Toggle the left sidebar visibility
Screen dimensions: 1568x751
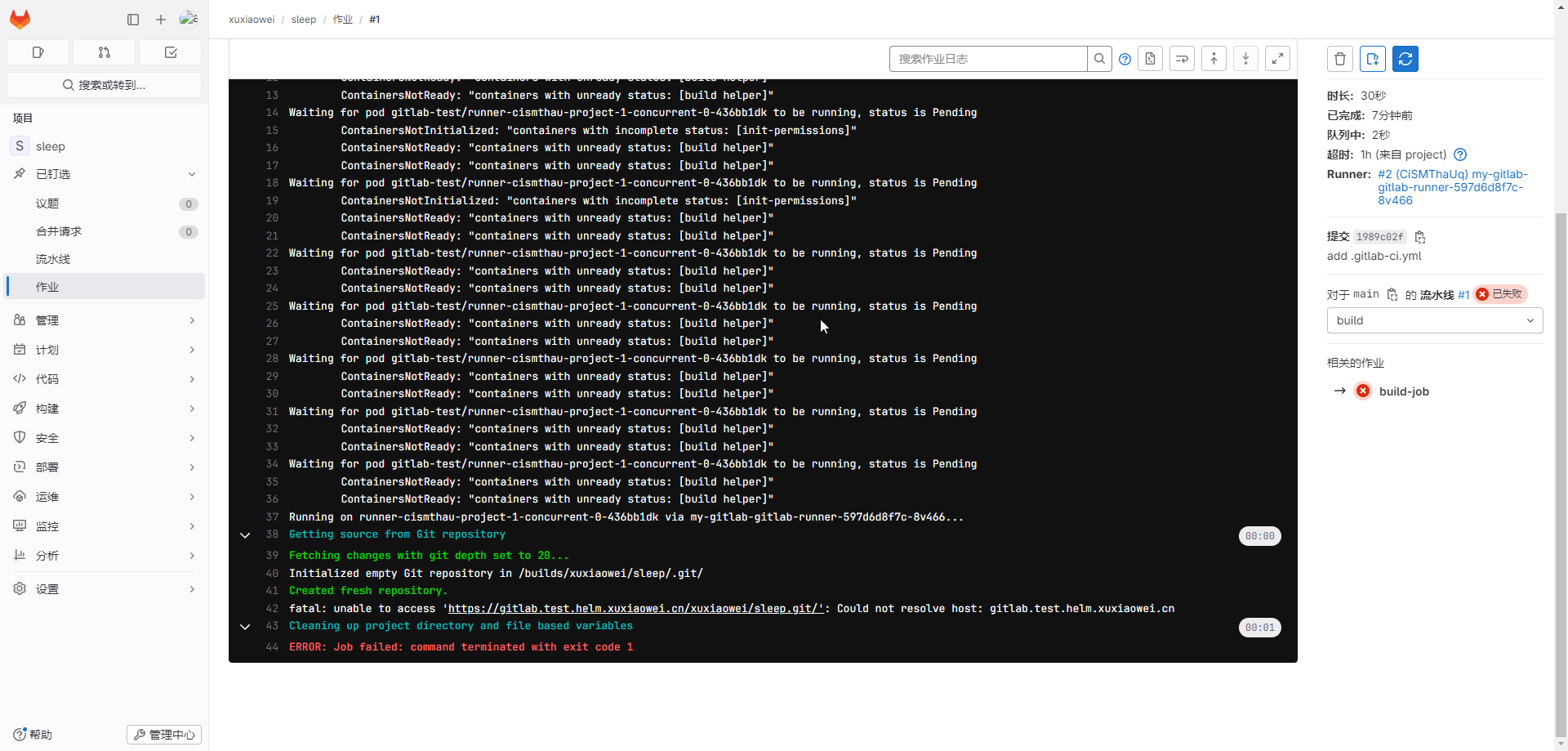(132, 20)
